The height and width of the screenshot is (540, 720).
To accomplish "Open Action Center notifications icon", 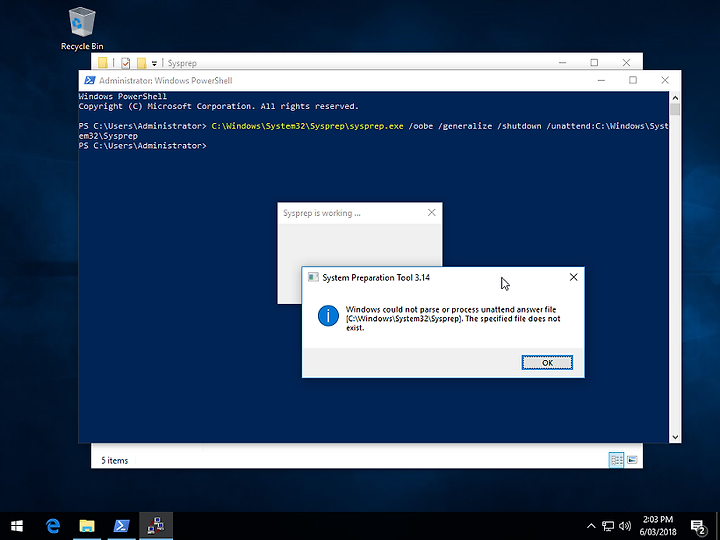I will [x=698, y=527].
